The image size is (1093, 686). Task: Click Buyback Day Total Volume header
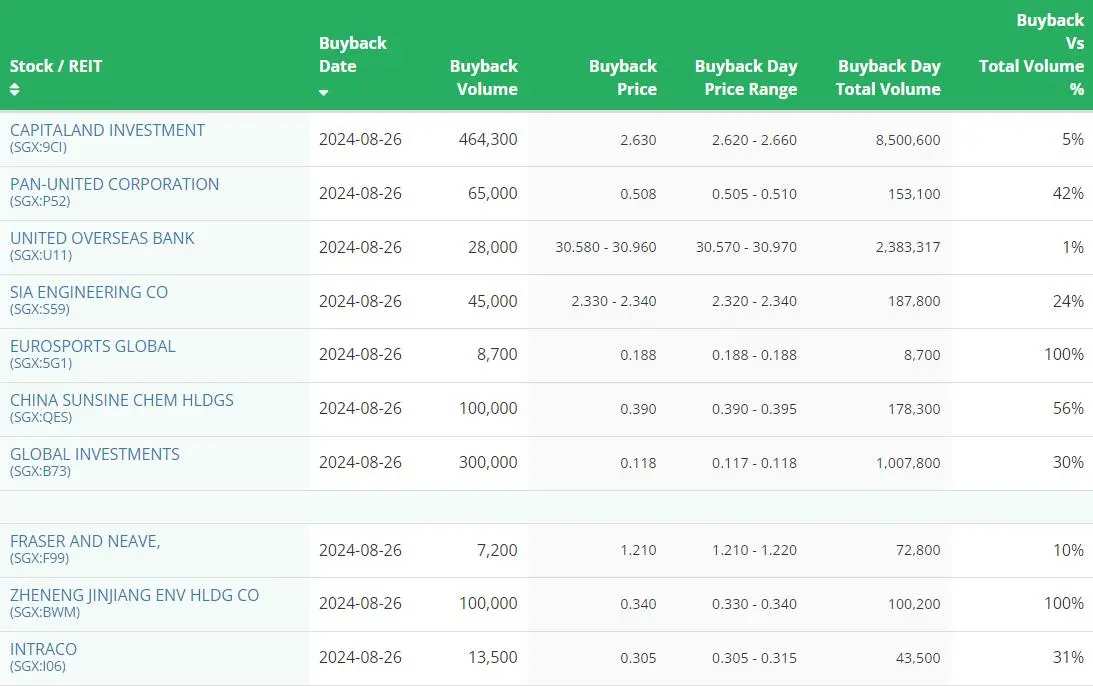(888, 77)
